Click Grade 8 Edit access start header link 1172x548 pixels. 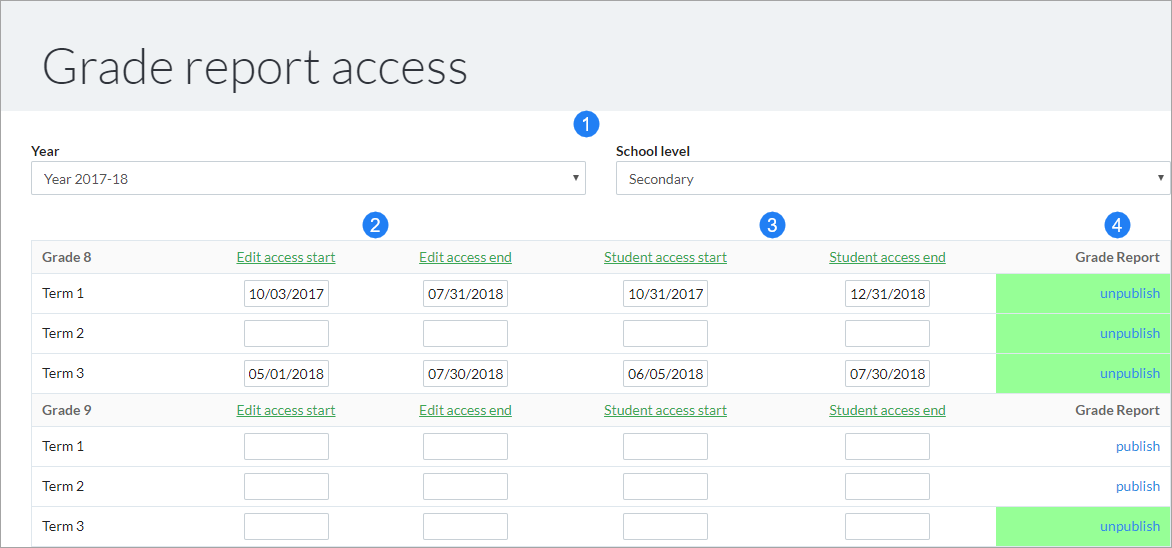[x=286, y=257]
